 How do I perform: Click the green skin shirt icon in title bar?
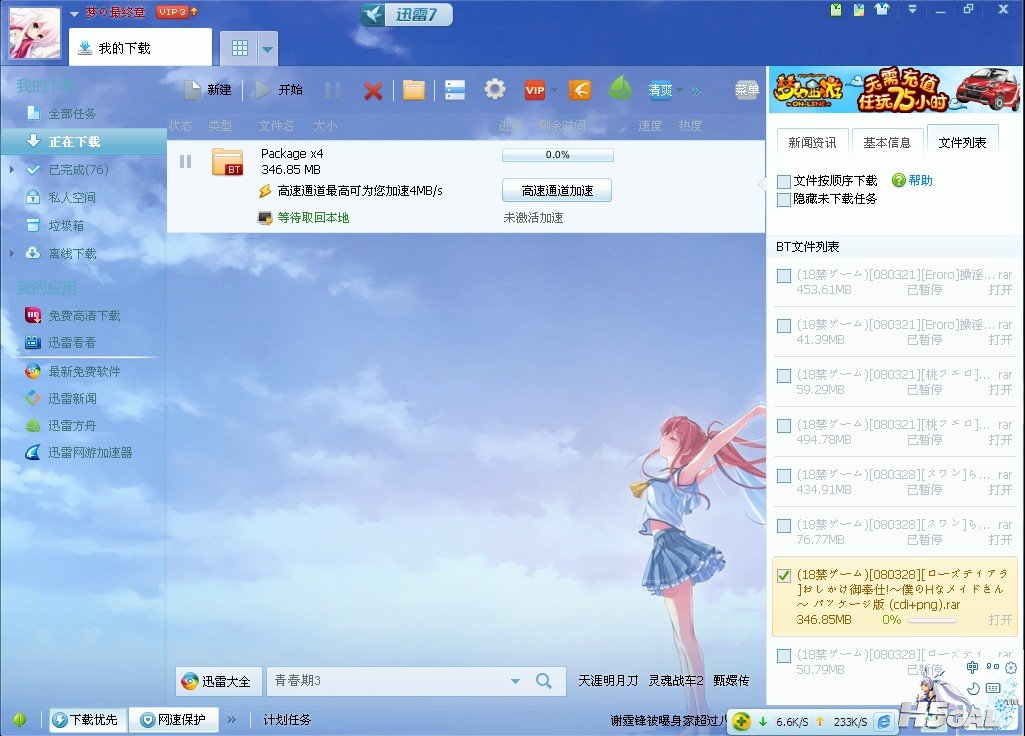coord(836,10)
